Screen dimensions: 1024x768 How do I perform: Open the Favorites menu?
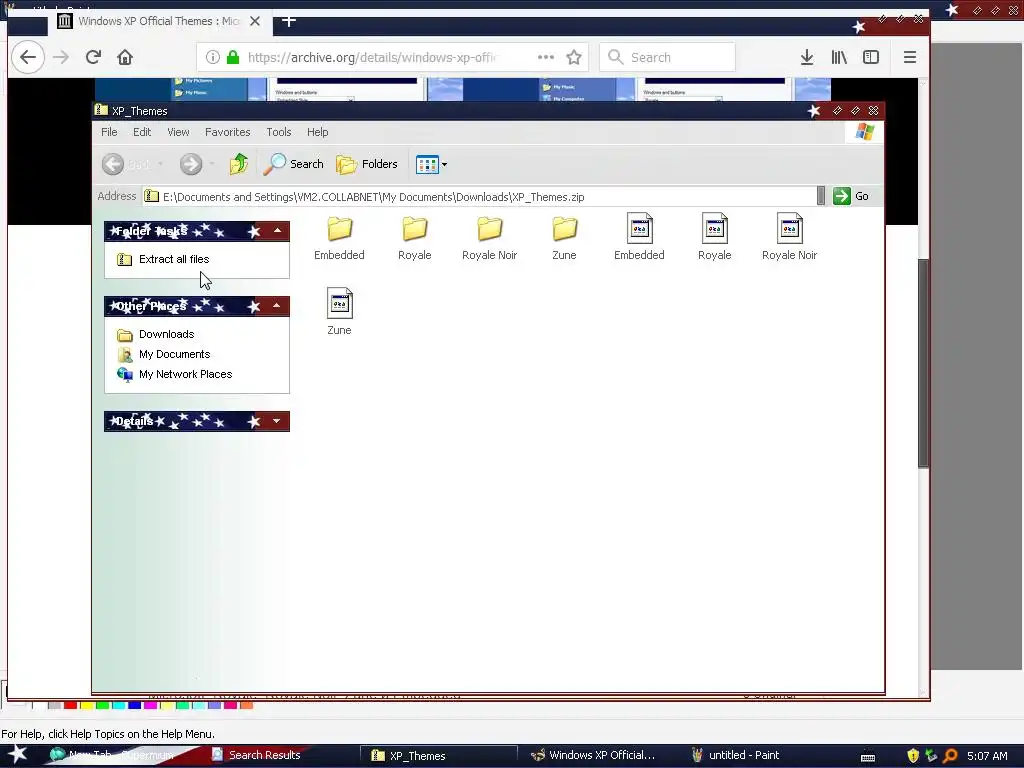tap(227, 132)
